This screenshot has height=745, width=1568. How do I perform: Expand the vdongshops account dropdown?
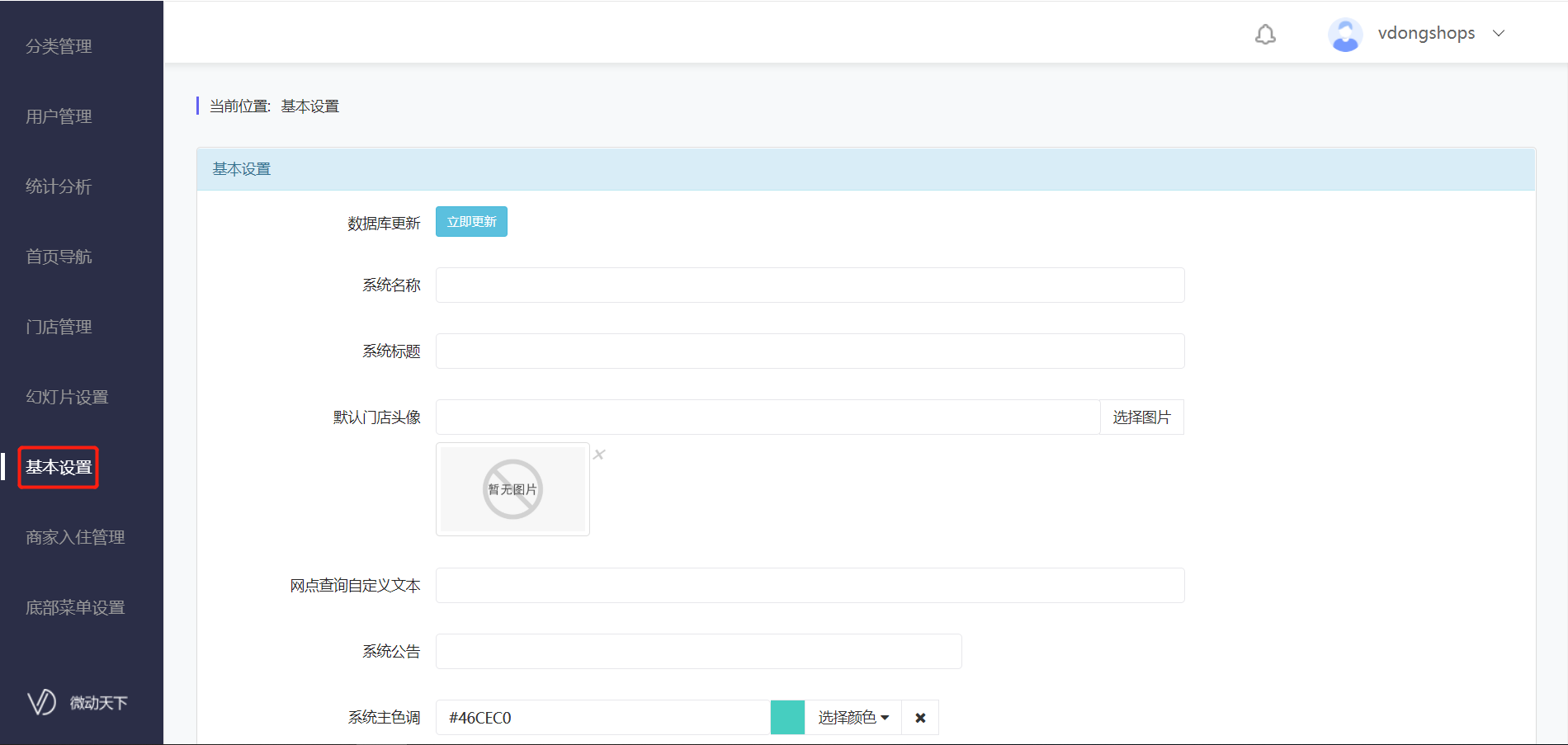click(1499, 33)
